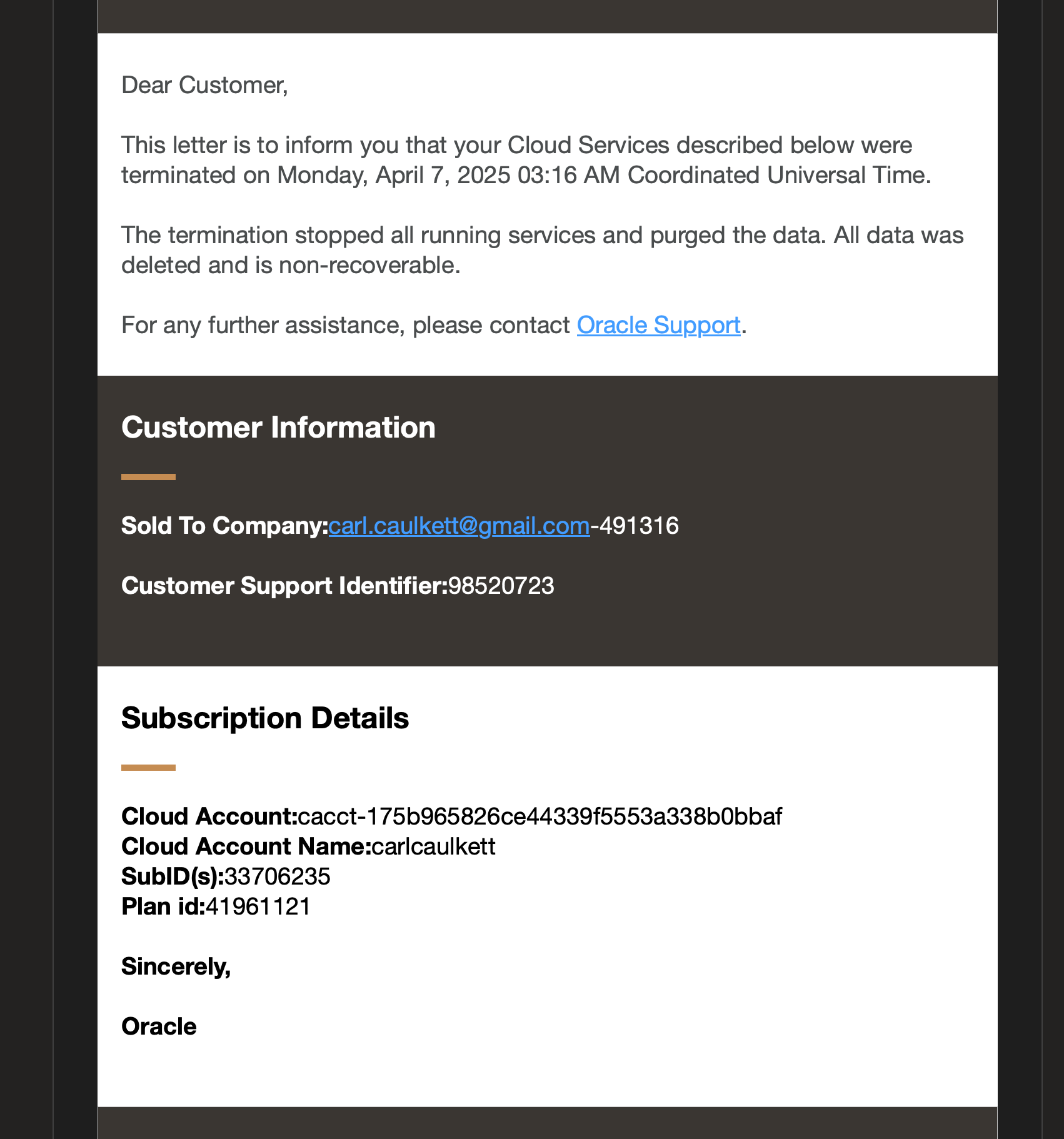The height and width of the screenshot is (1139, 1064).
Task: Click the Cloud Account ID starting with cacct-
Action: pyautogui.click(x=540, y=816)
